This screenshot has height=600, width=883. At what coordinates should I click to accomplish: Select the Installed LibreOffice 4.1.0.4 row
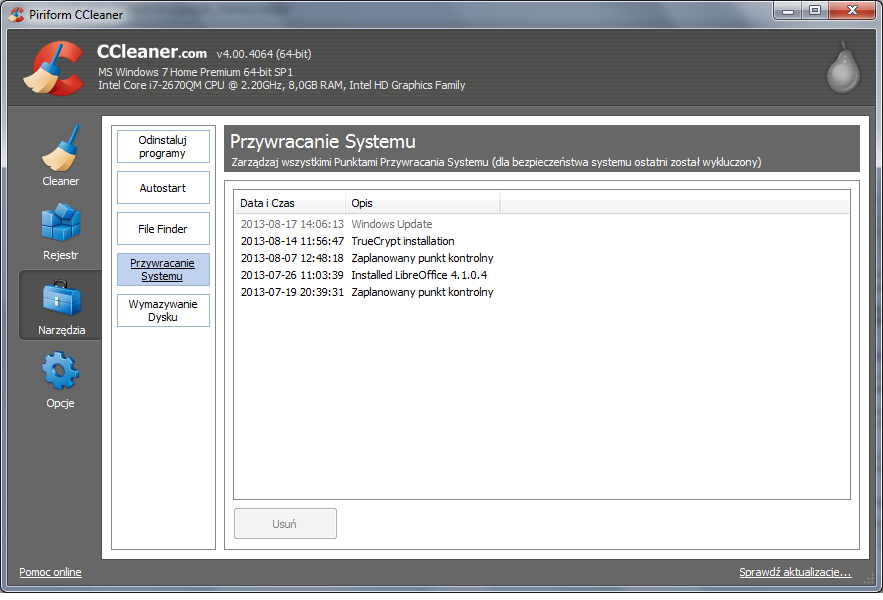pos(541,274)
